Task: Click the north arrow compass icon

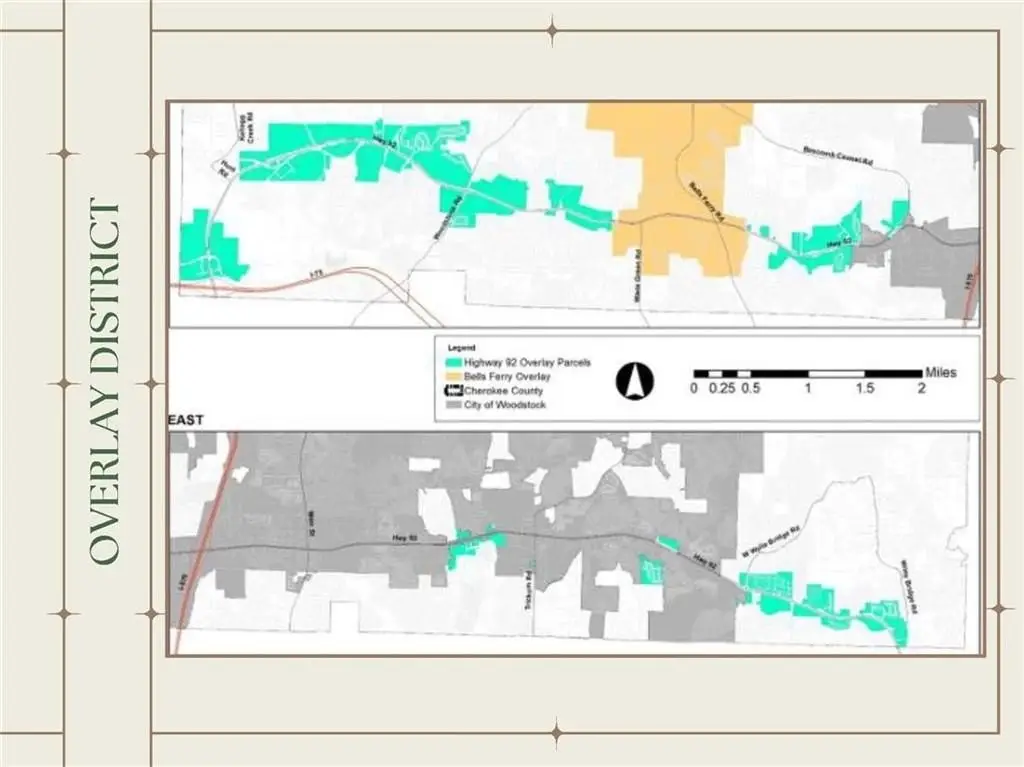Action: point(634,379)
